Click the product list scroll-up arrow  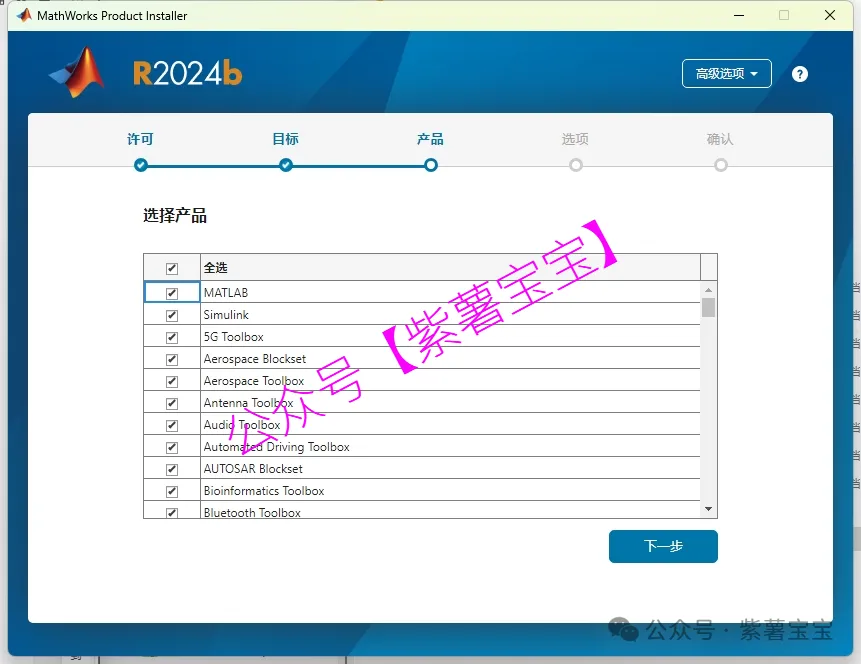tap(708, 288)
